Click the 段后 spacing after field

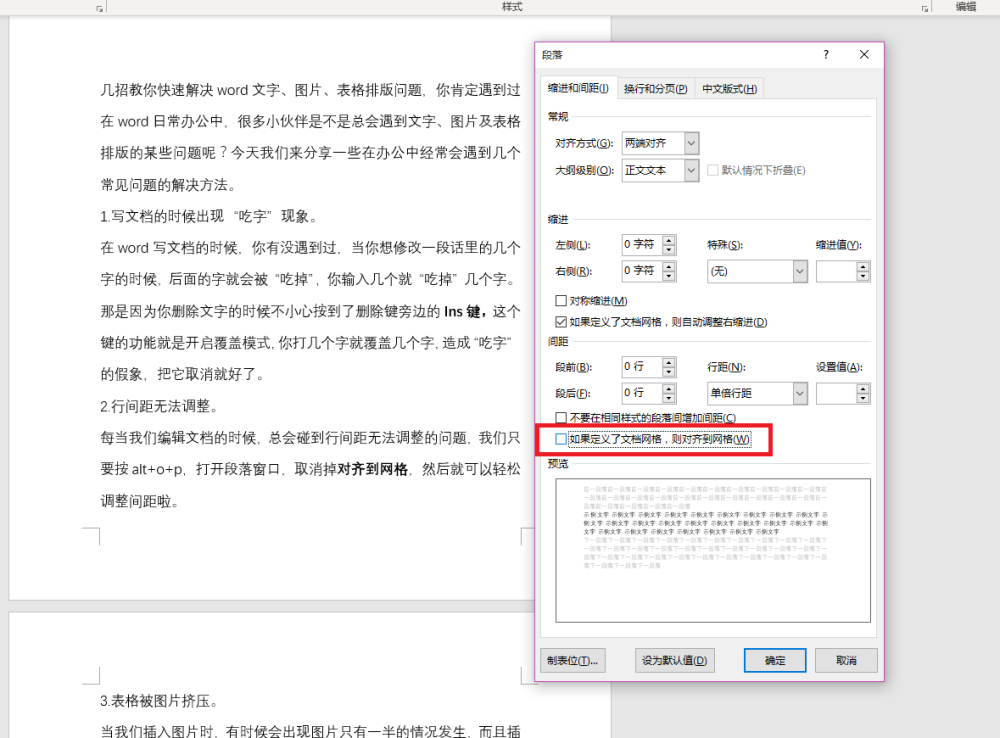(x=642, y=393)
